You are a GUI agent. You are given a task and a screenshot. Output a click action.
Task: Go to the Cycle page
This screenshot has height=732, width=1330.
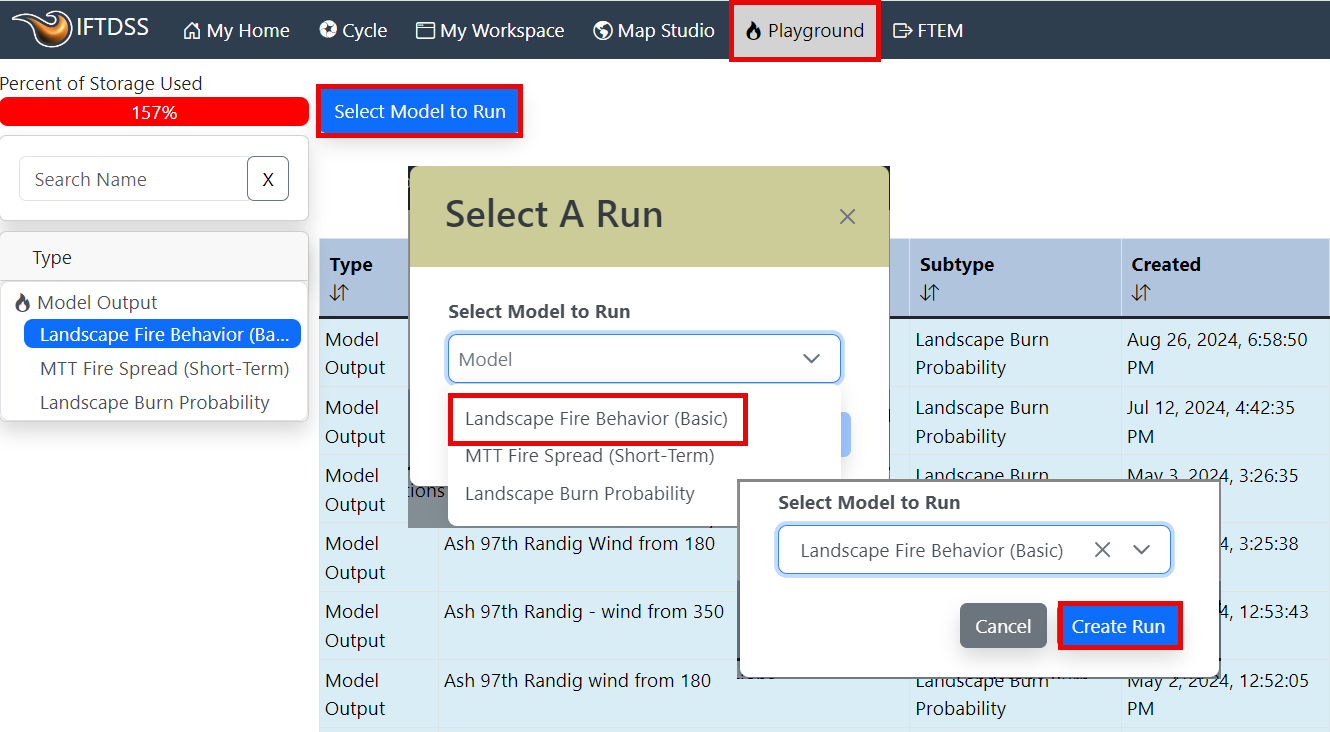(x=353, y=31)
